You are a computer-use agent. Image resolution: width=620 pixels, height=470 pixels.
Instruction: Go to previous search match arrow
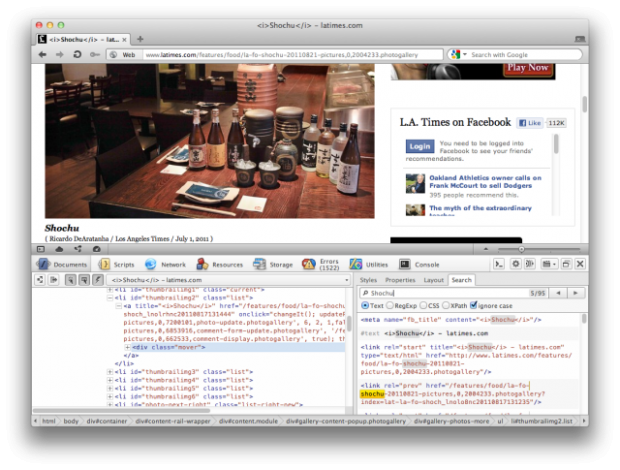(x=558, y=293)
